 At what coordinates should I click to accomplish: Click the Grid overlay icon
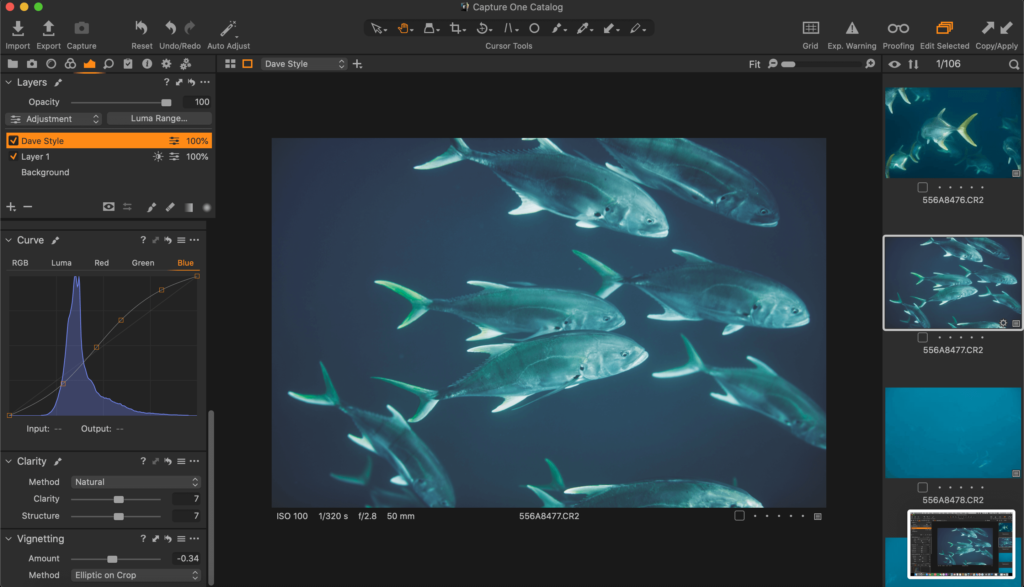(812, 28)
